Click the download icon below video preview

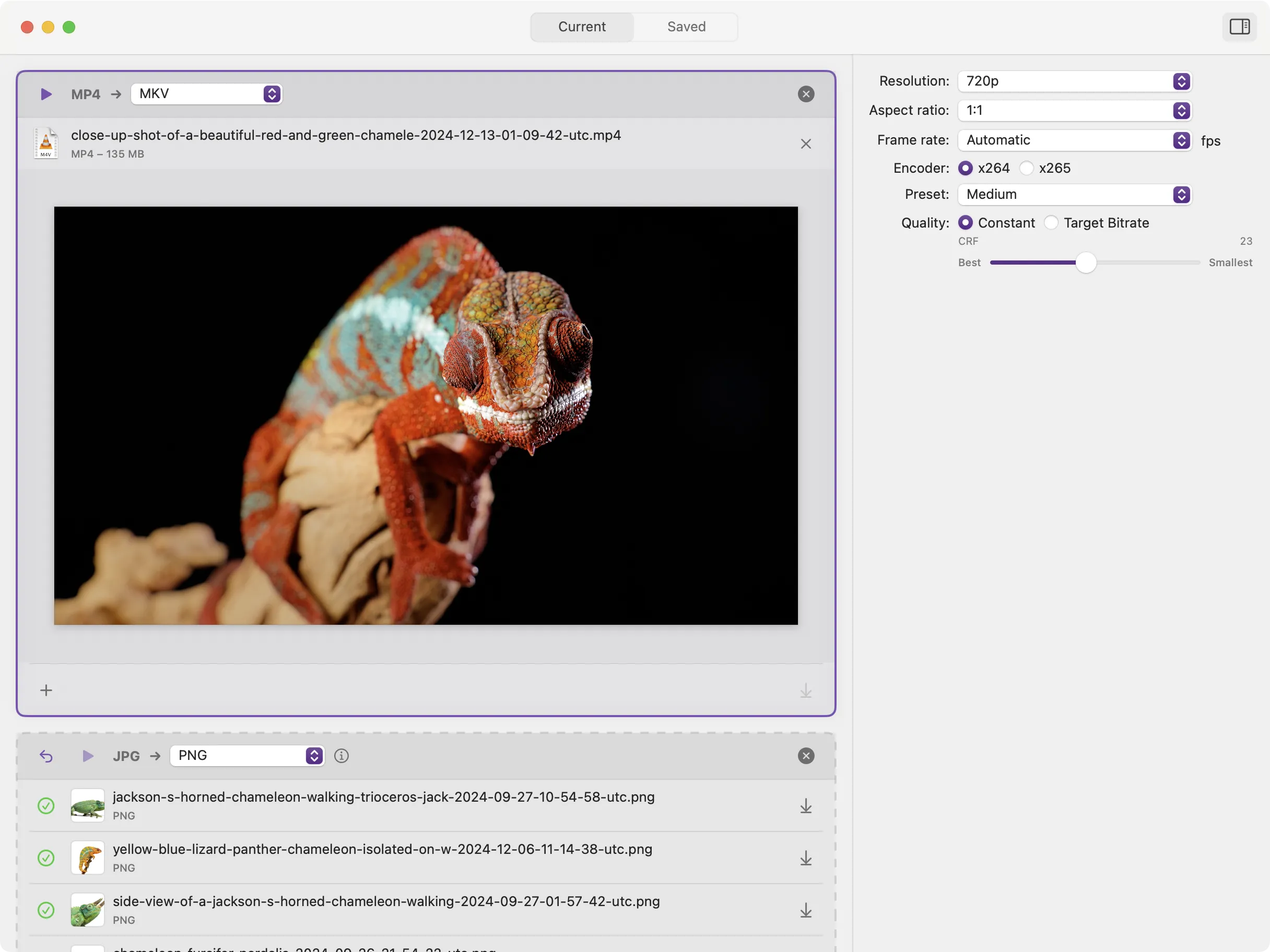[x=806, y=691]
